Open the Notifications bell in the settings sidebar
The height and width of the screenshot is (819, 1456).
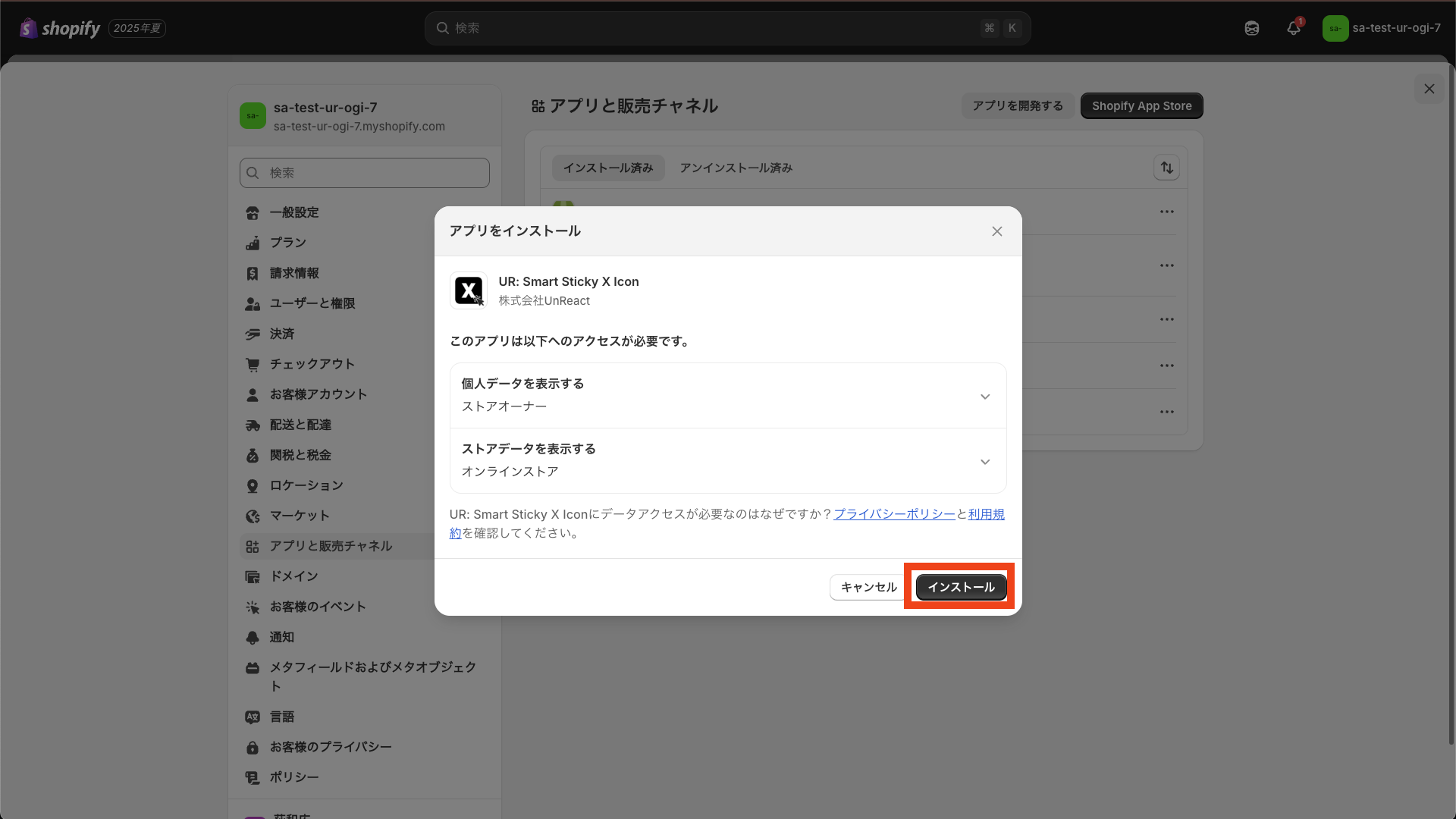[253, 638]
